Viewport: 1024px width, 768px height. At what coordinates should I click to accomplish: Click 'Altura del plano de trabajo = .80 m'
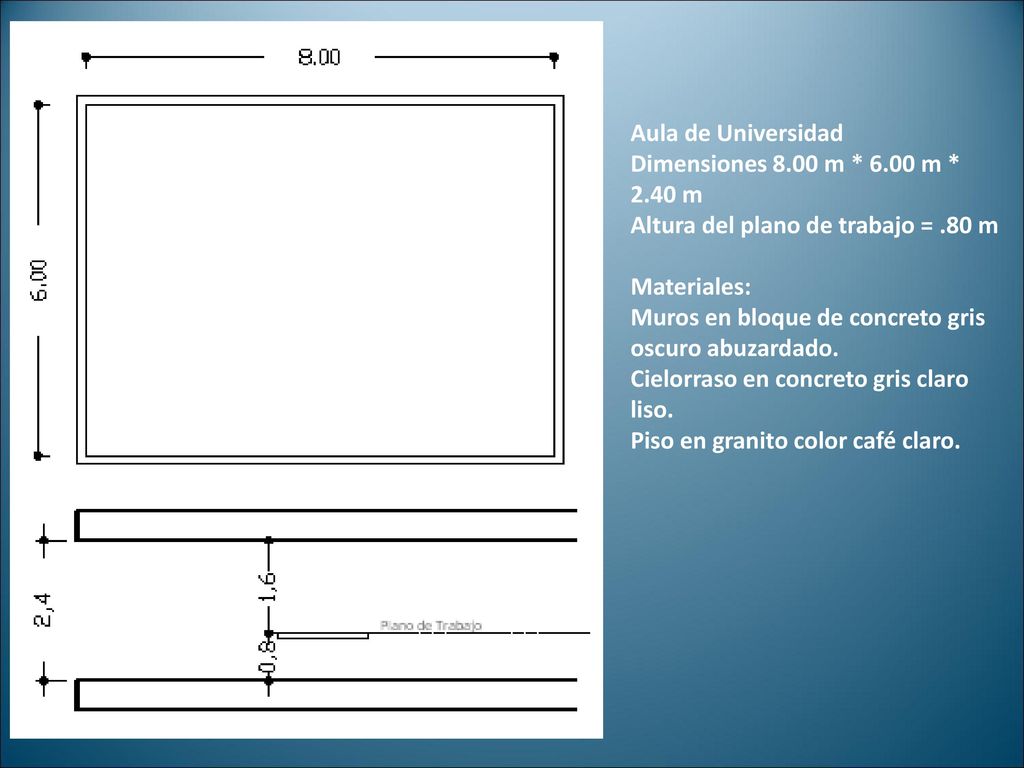coord(814,225)
